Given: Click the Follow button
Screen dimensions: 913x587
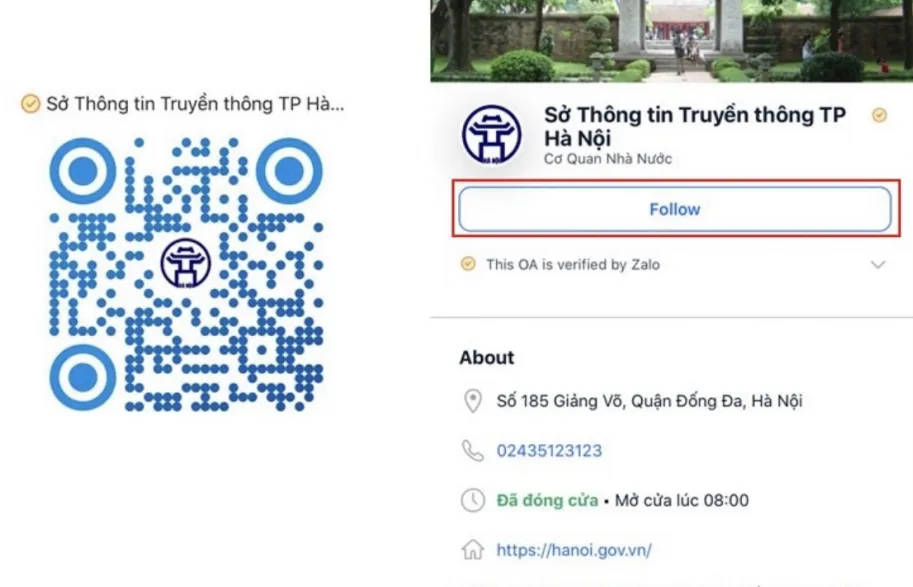Looking at the screenshot, I should 675,209.
